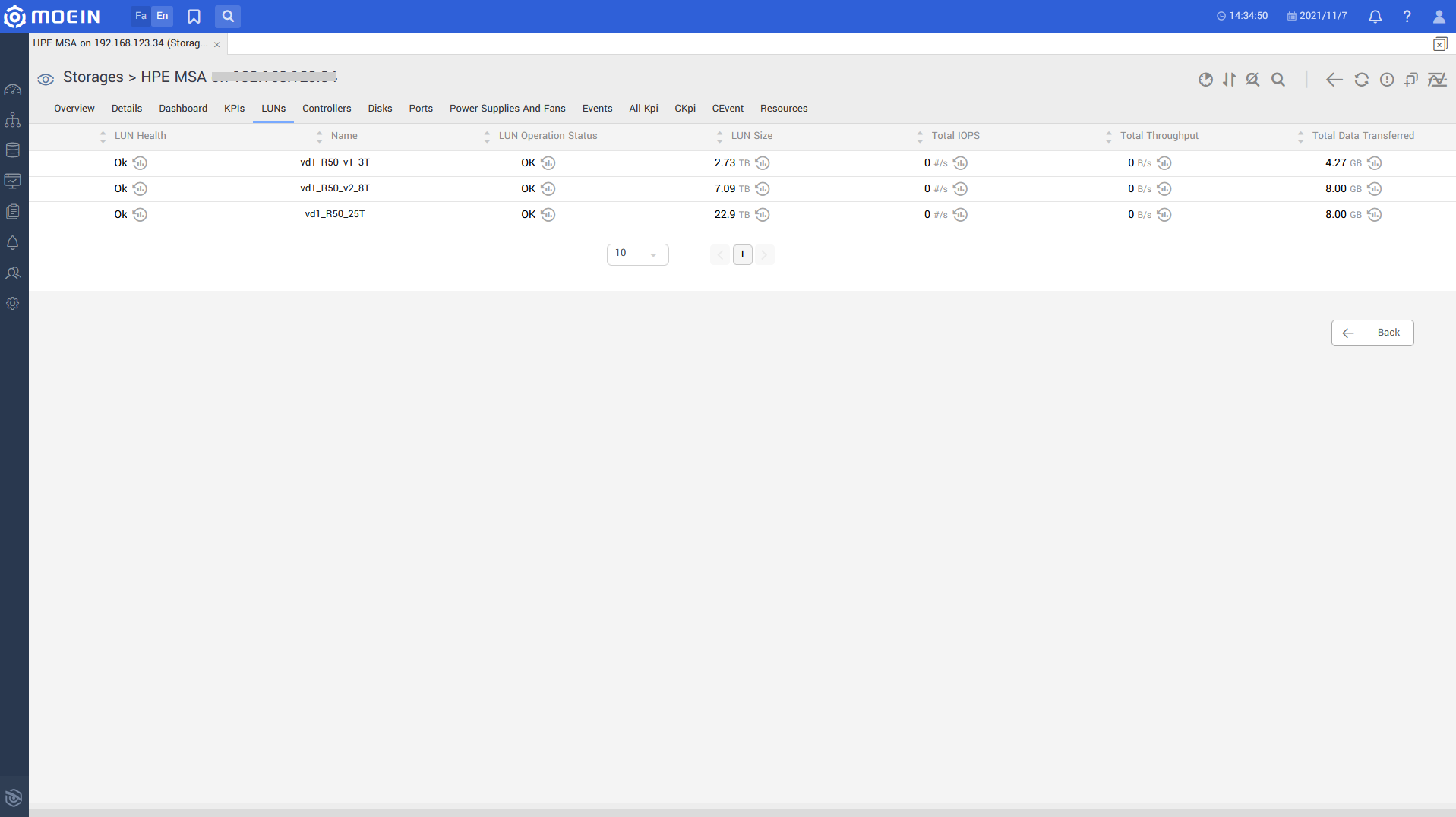Click the Storages breadcrumb link
Viewport: 1456px width, 817px height.
93,77
